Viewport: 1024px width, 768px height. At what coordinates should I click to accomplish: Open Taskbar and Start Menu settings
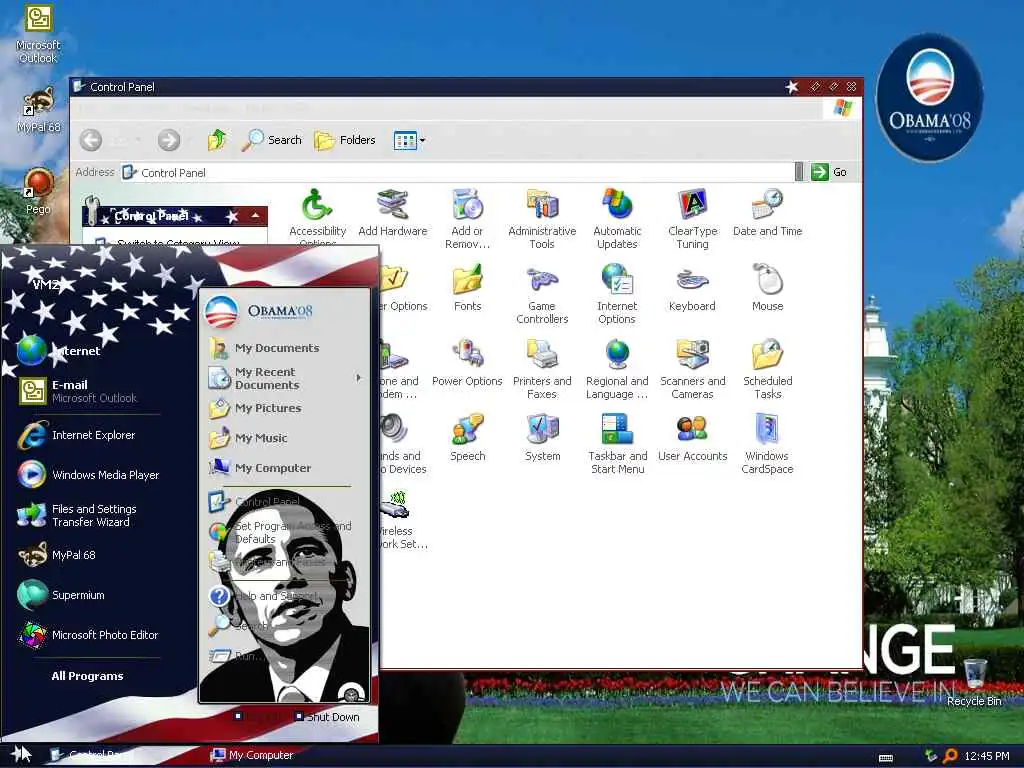(x=618, y=444)
